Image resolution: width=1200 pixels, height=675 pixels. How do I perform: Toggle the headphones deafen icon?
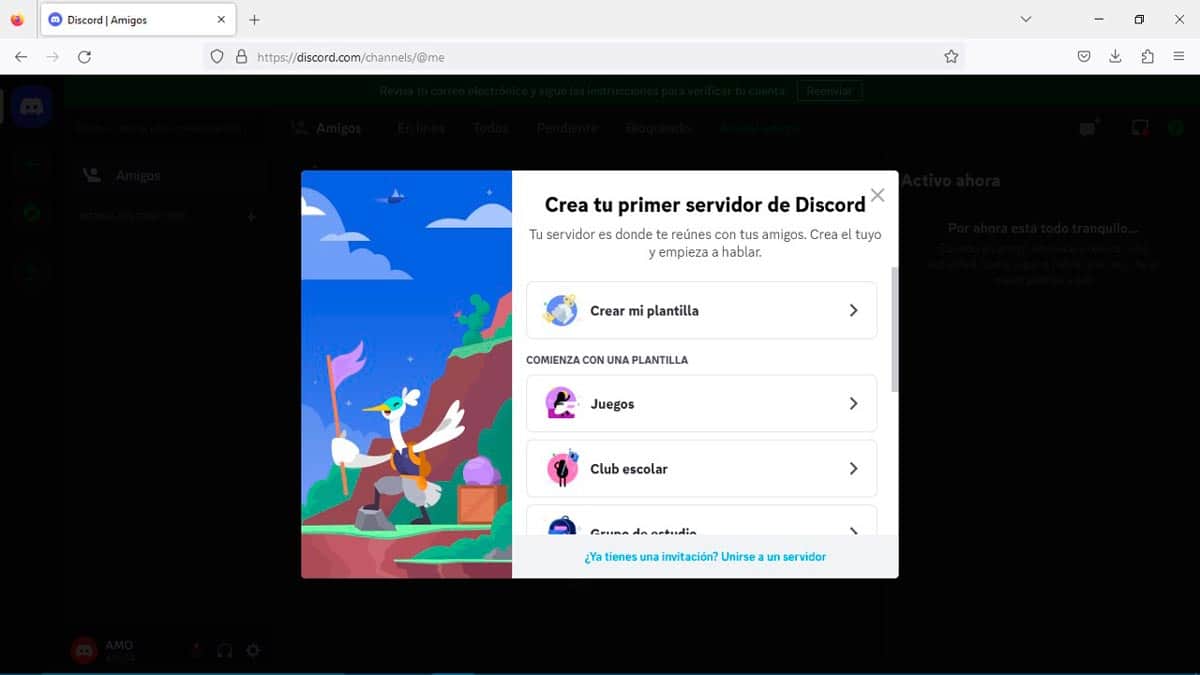(x=225, y=651)
